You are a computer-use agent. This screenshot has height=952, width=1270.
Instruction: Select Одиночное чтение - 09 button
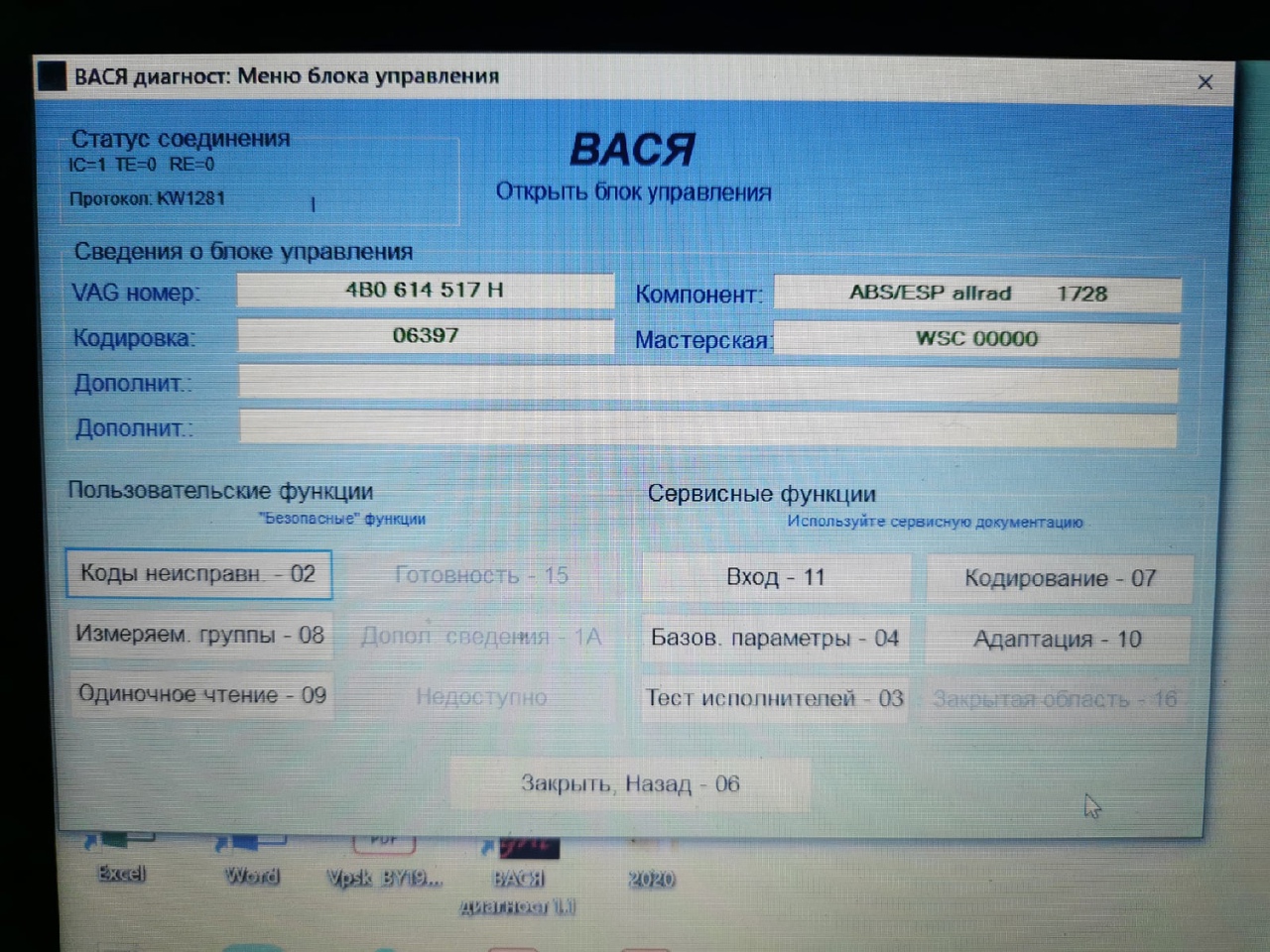click(201, 695)
